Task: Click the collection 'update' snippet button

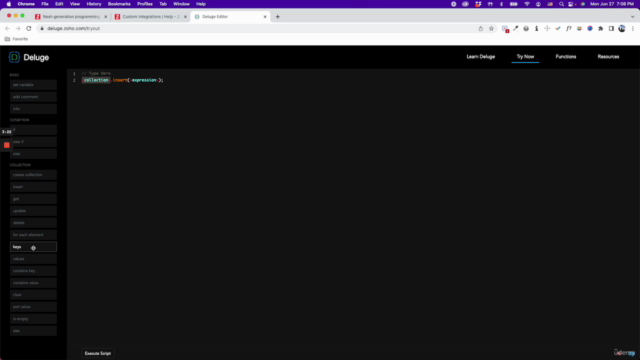Action: (x=33, y=211)
